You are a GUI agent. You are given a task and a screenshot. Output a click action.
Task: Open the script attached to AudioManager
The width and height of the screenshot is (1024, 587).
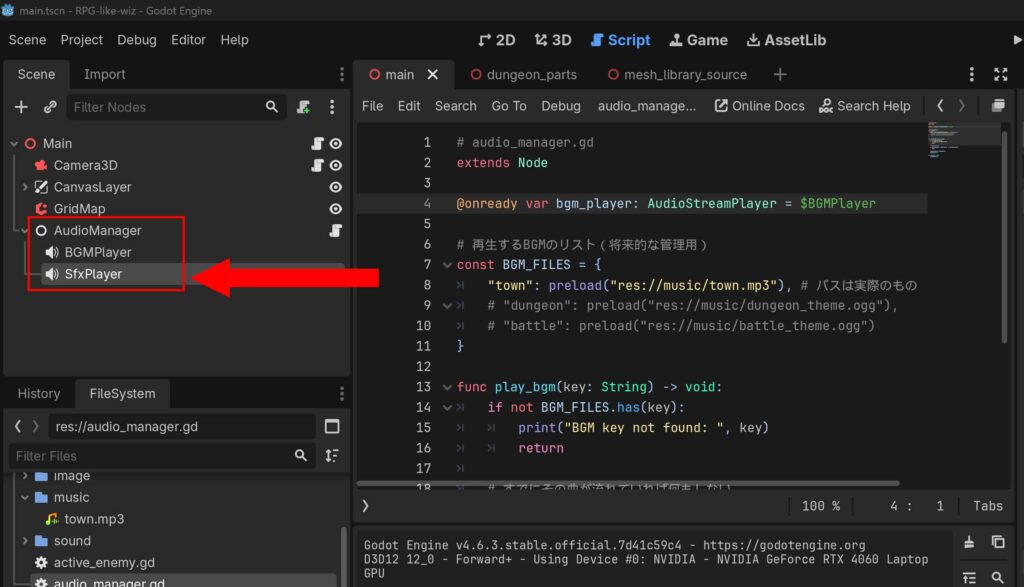tap(335, 230)
